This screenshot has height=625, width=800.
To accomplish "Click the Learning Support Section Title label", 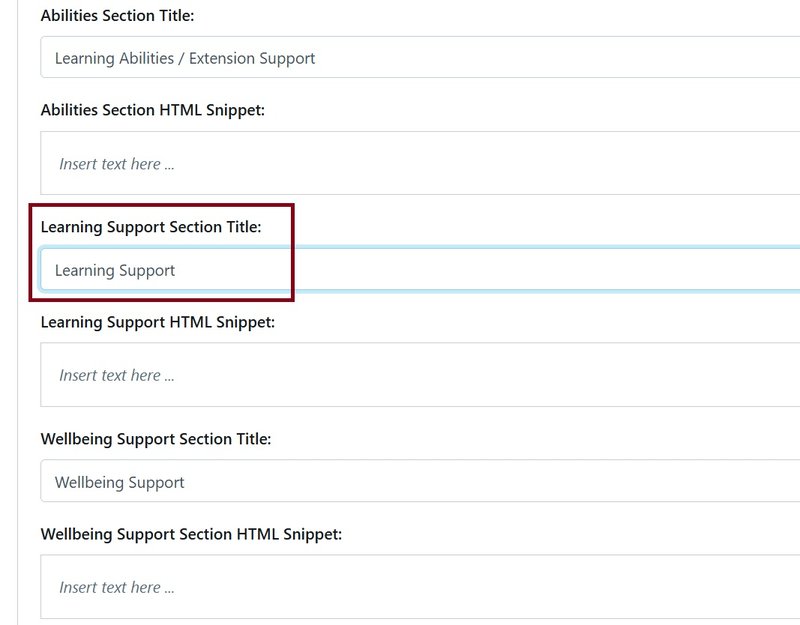I will tap(150, 227).
